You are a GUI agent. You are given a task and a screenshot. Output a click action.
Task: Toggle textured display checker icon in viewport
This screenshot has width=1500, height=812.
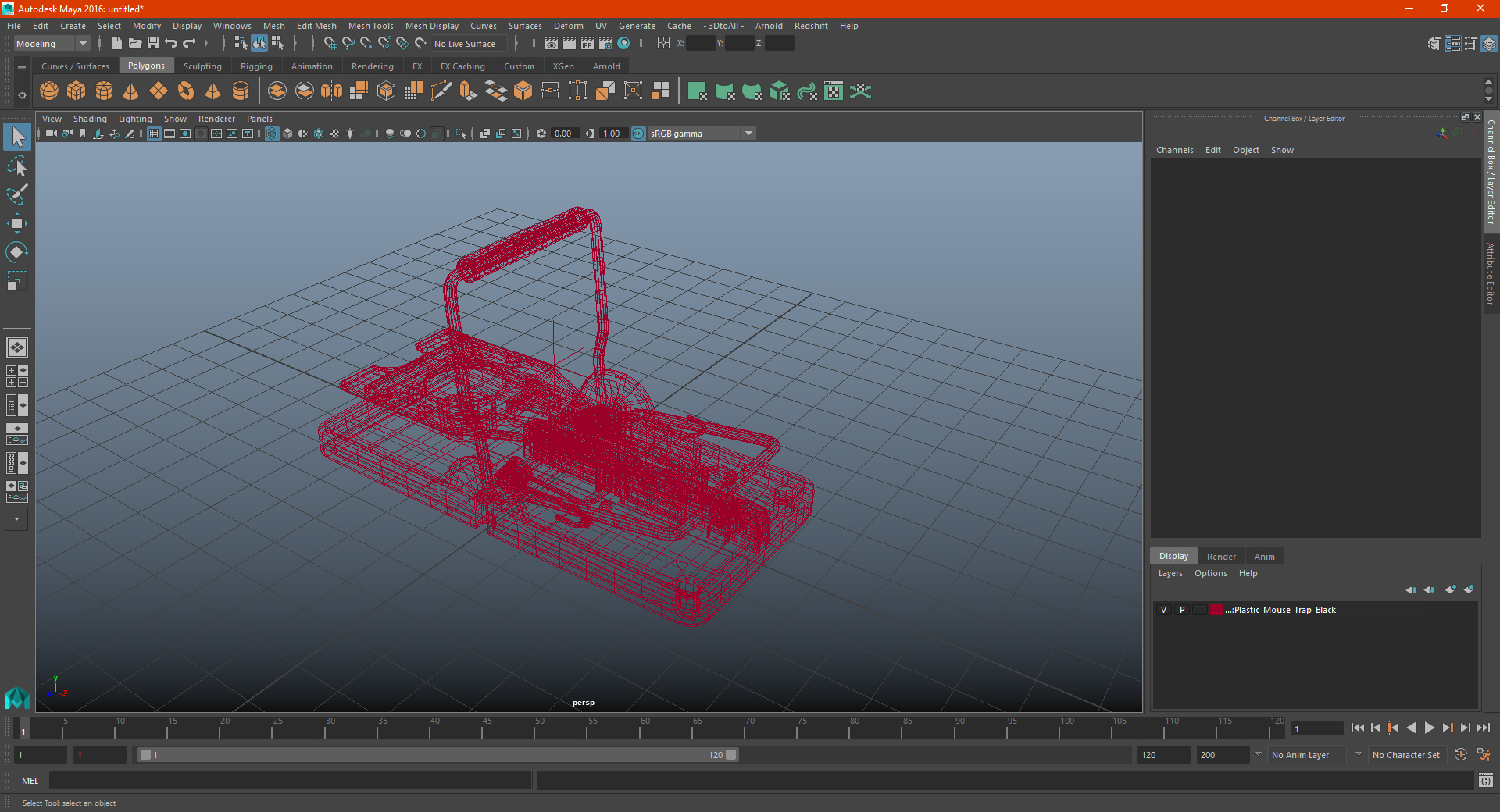click(334, 134)
